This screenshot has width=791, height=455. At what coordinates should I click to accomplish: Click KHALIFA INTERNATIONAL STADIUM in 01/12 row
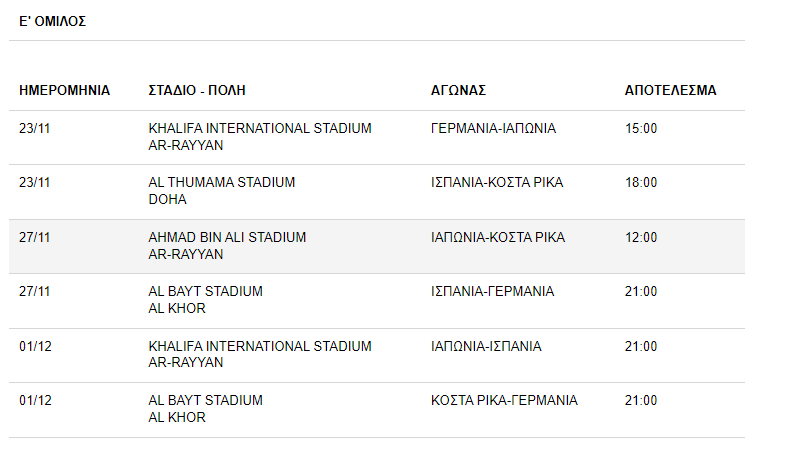click(x=260, y=346)
